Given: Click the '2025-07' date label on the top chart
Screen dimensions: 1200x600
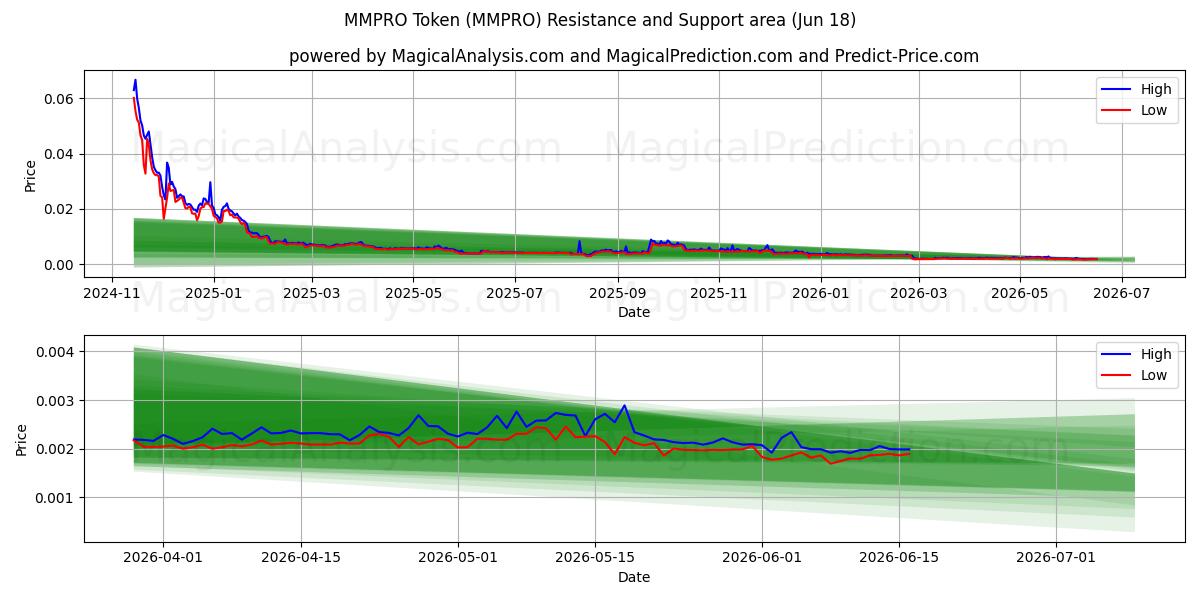Looking at the screenshot, I should click(x=515, y=293).
